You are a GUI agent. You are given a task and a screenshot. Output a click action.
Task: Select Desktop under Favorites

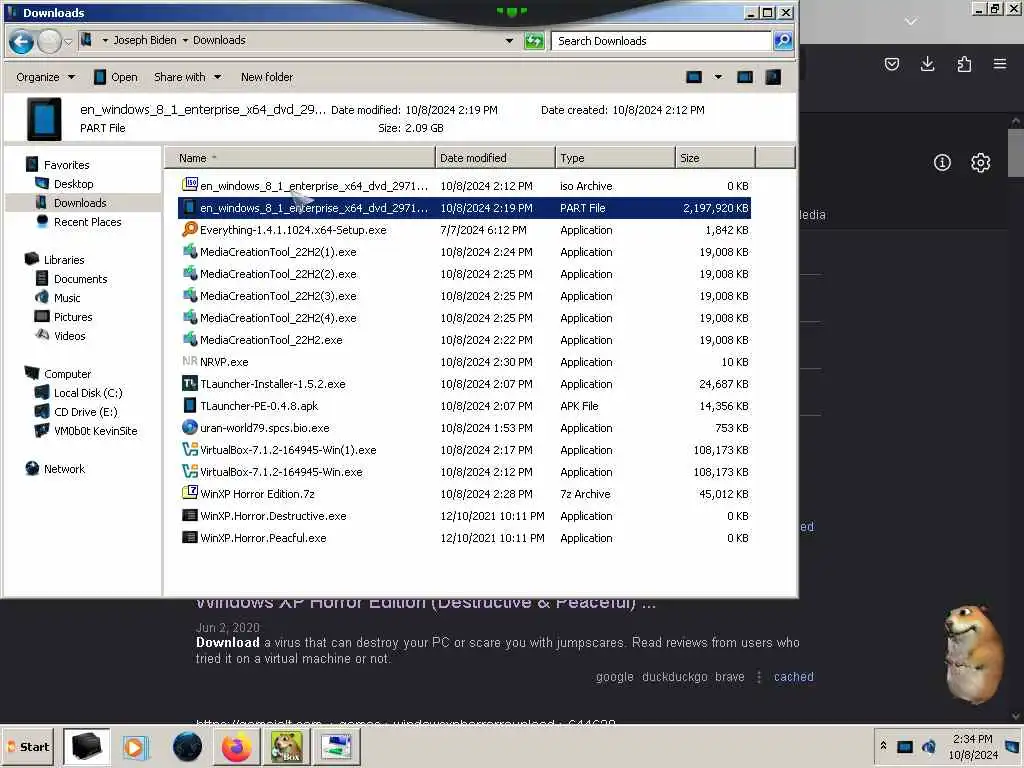coord(73,184)
